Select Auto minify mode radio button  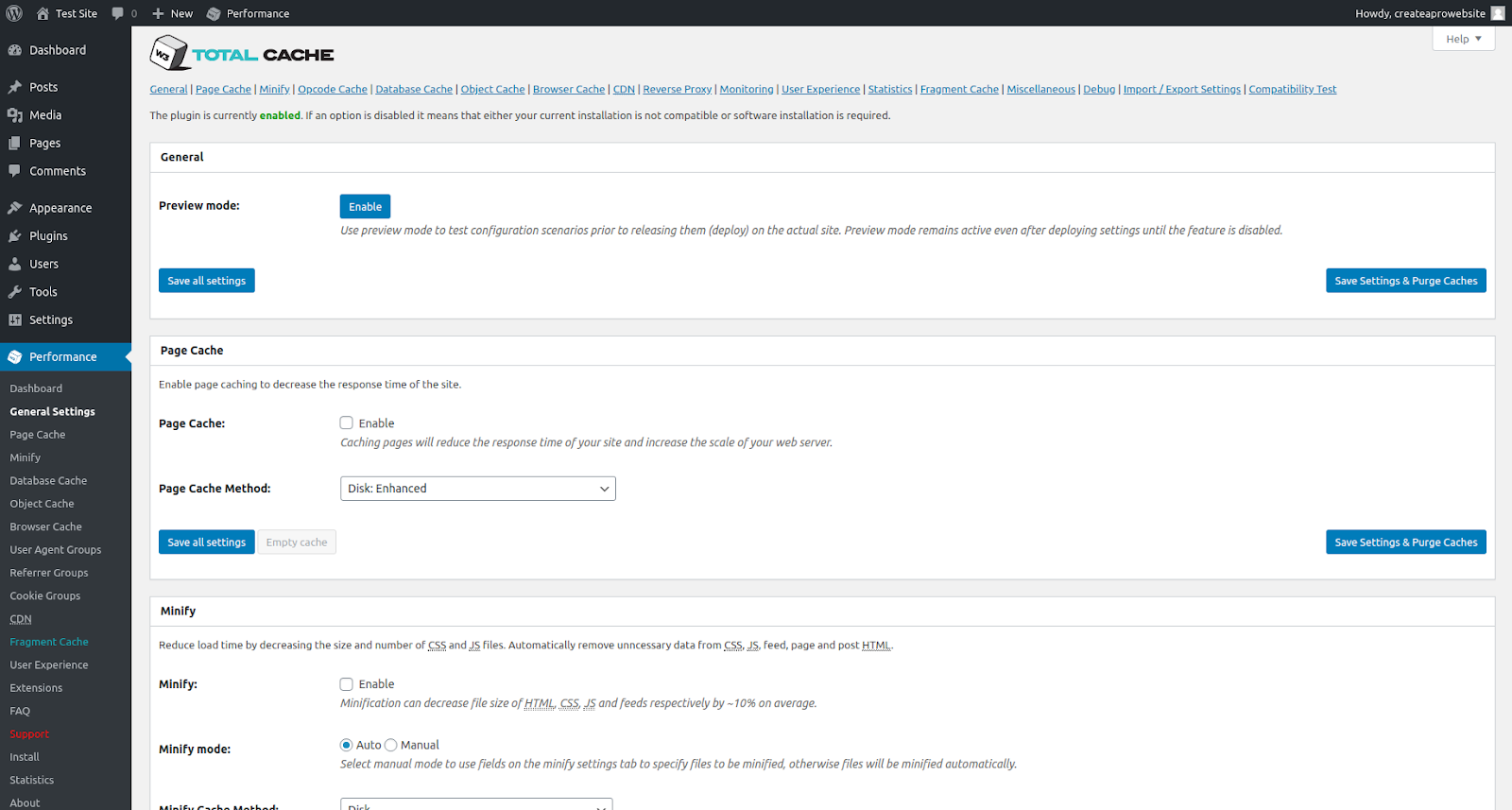pyautogui.click(x=347, y=745)
